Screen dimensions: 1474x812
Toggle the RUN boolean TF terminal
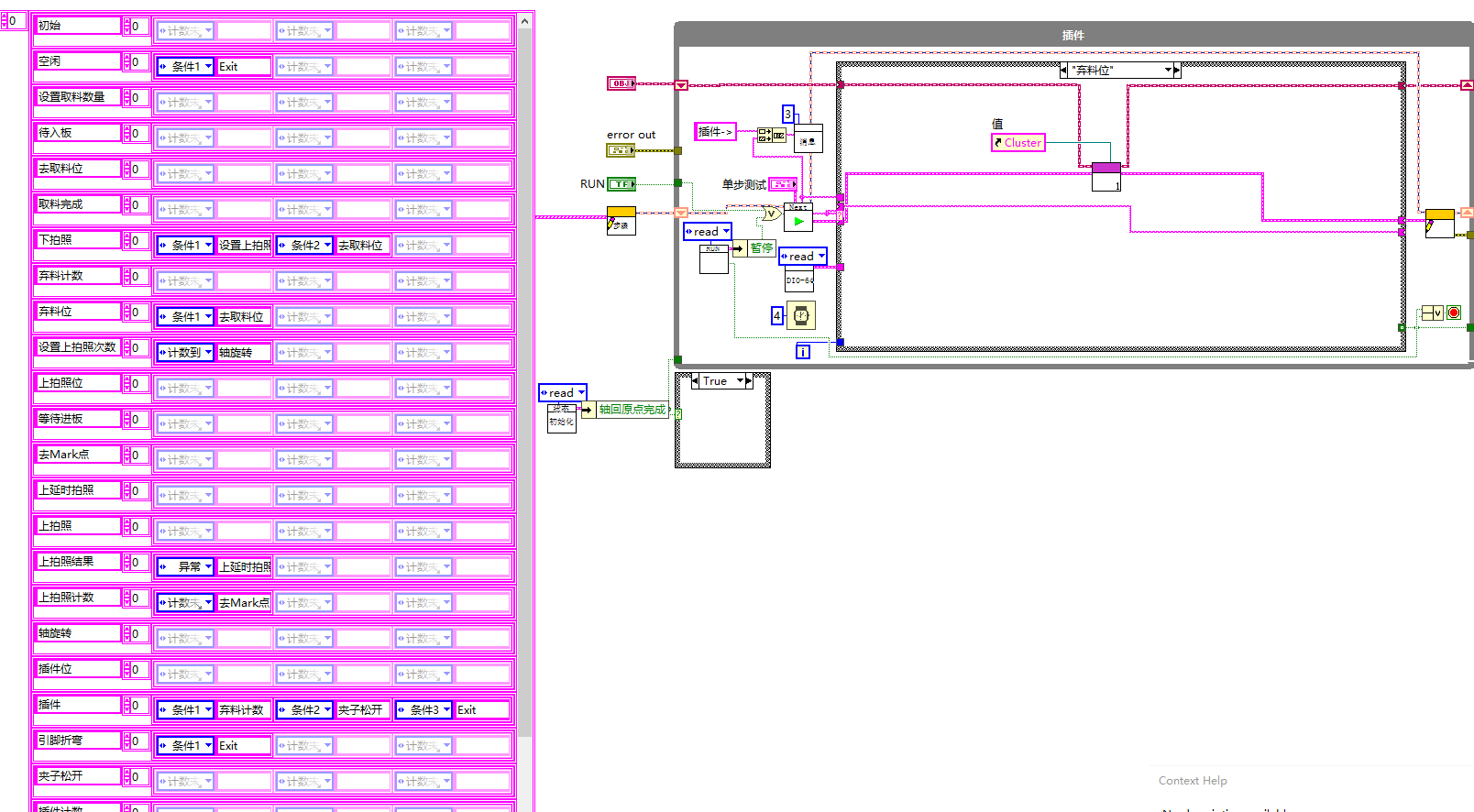coord(621,184)
